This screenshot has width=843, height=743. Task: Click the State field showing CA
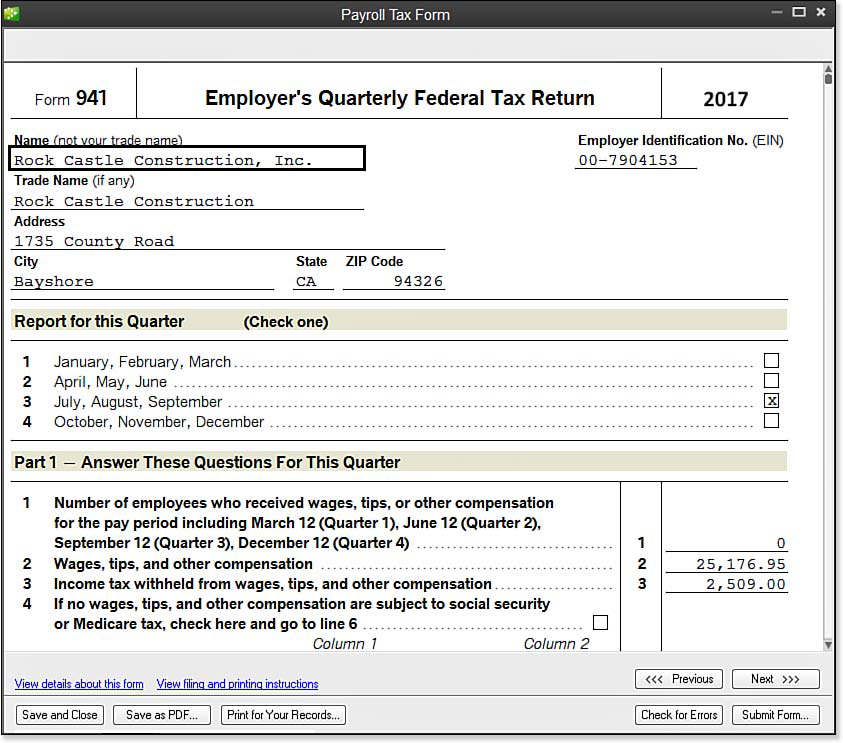(x=313, y=281)
